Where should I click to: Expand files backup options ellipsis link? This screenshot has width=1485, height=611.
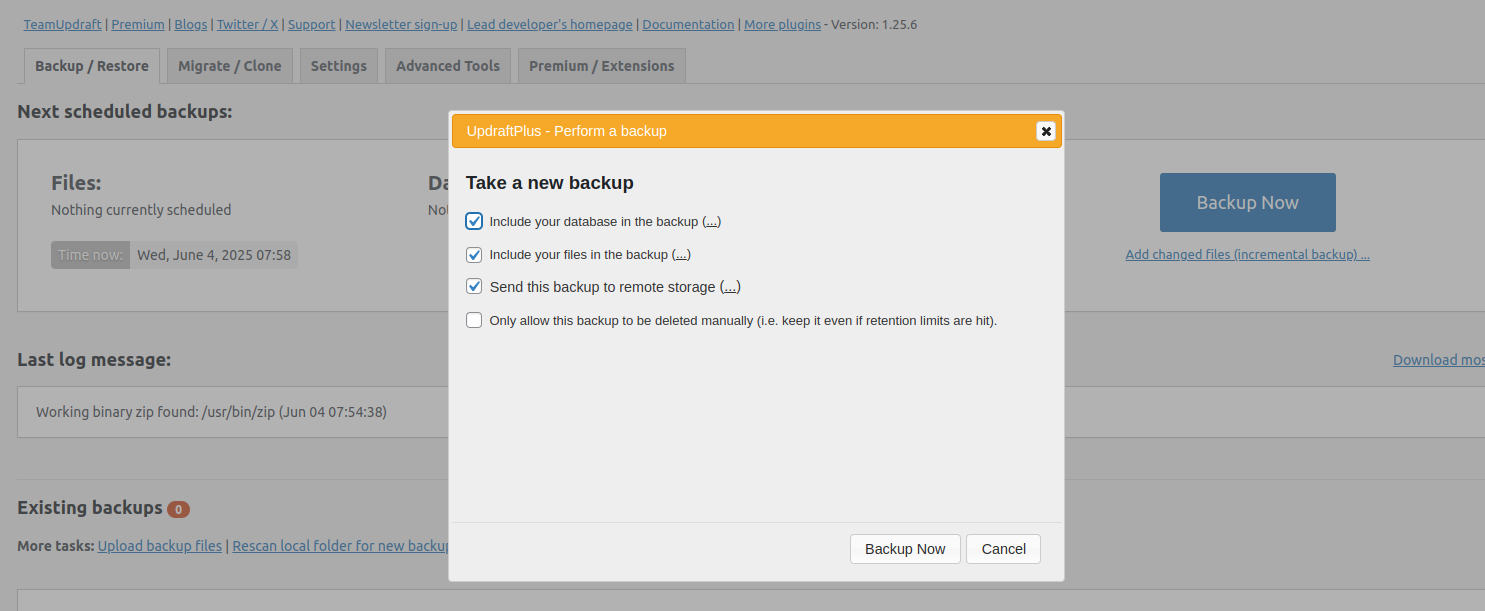(681, 254)
